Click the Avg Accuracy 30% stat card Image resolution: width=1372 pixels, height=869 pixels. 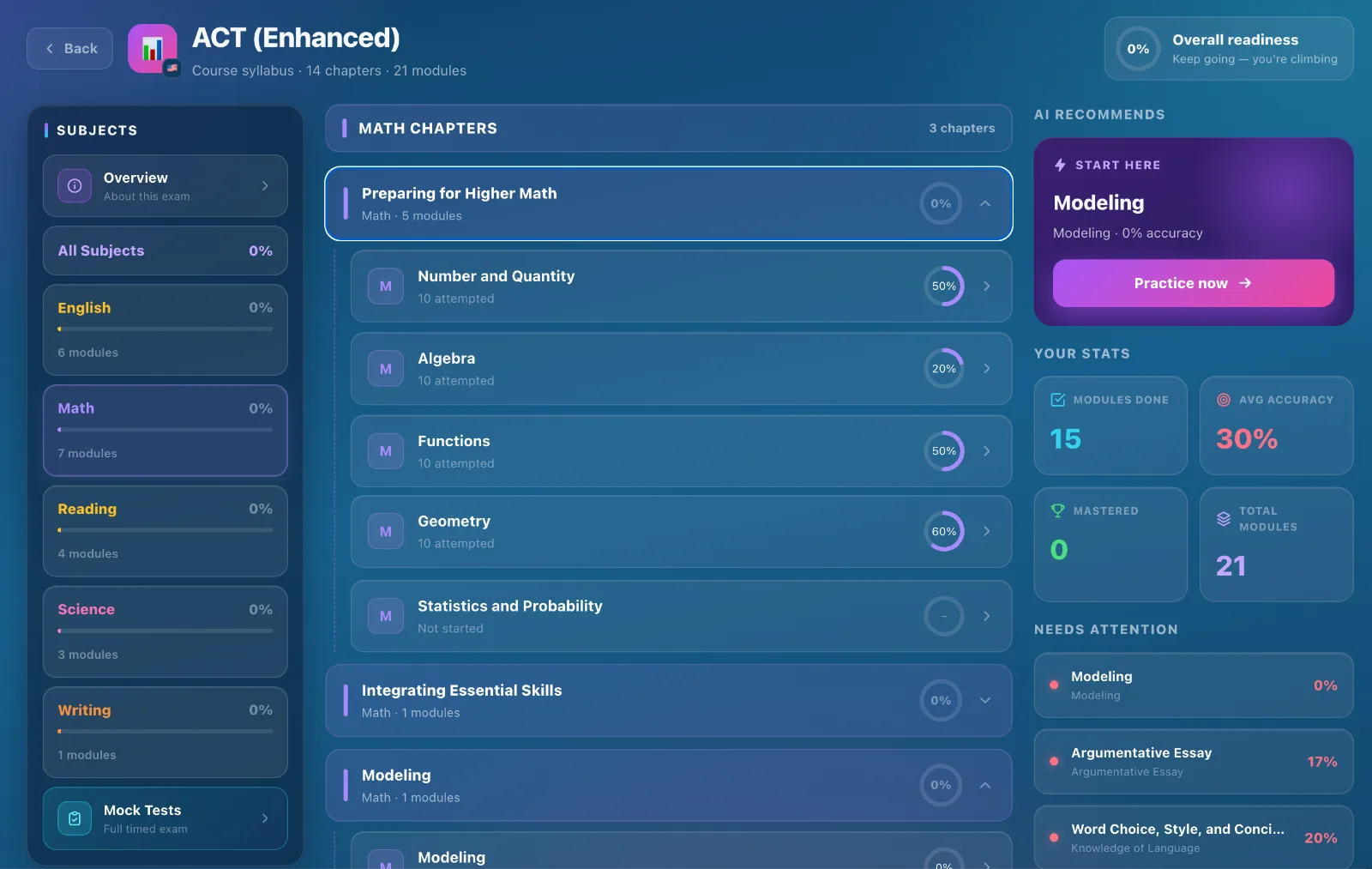[1276, 425]
